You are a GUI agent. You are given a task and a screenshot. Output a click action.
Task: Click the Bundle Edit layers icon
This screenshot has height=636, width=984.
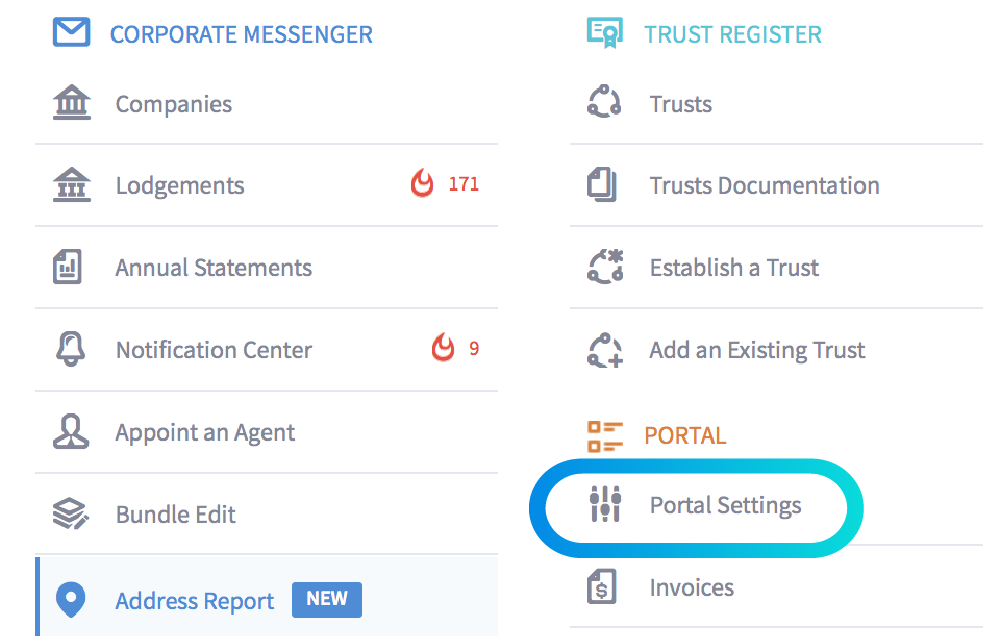[x=71, y=515]
